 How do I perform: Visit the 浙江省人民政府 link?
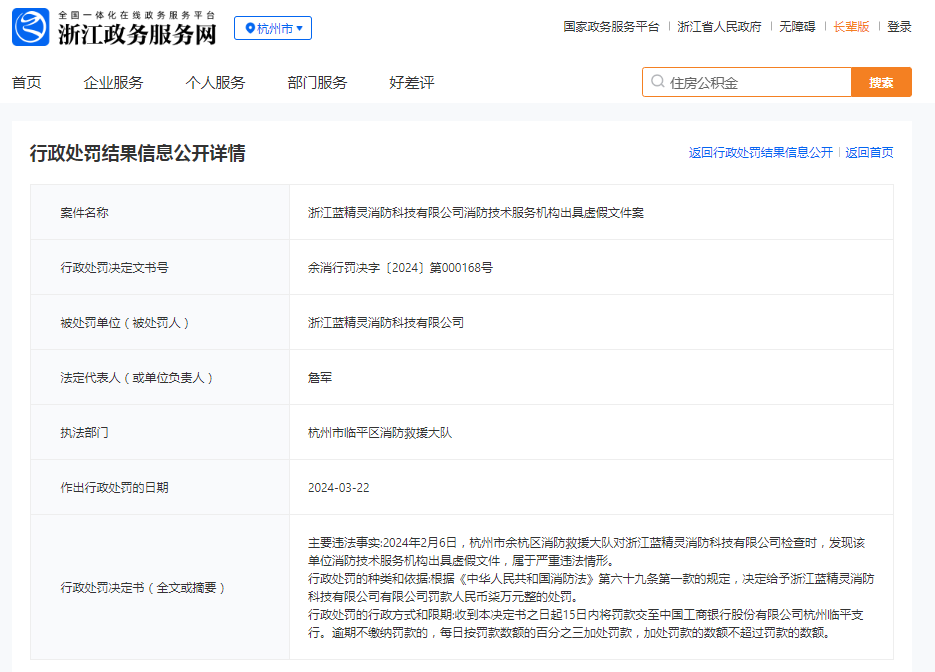coord(719,27)
